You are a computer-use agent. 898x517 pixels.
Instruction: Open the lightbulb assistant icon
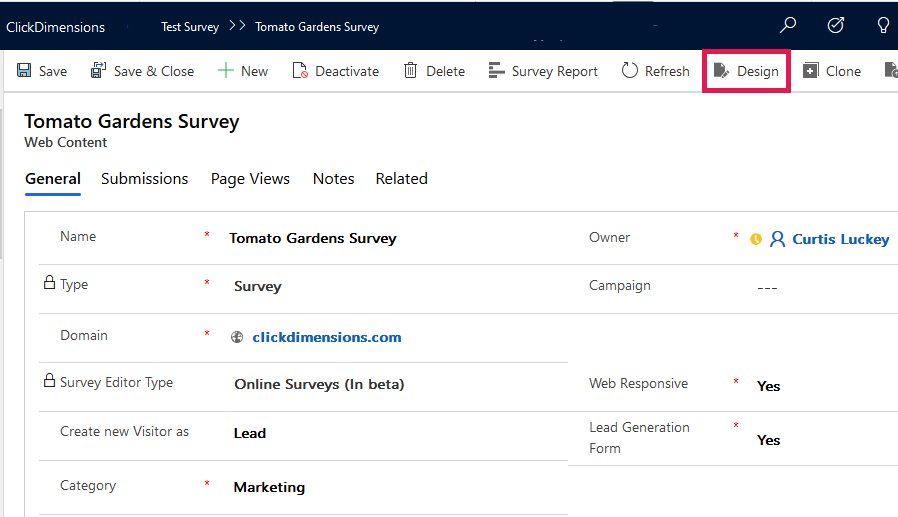point(883,25)
